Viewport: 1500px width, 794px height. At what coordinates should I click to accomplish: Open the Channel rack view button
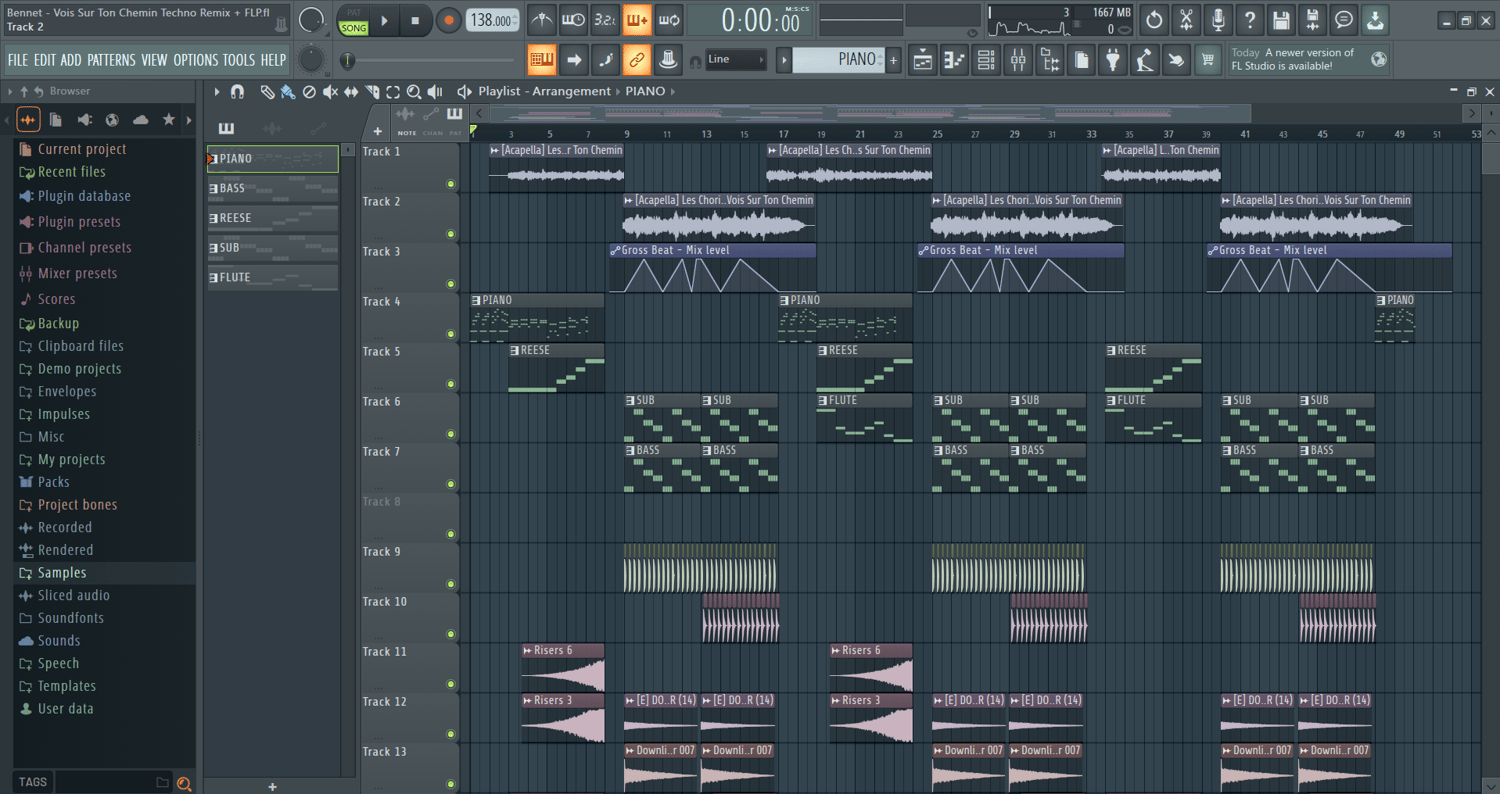(986, 60)
